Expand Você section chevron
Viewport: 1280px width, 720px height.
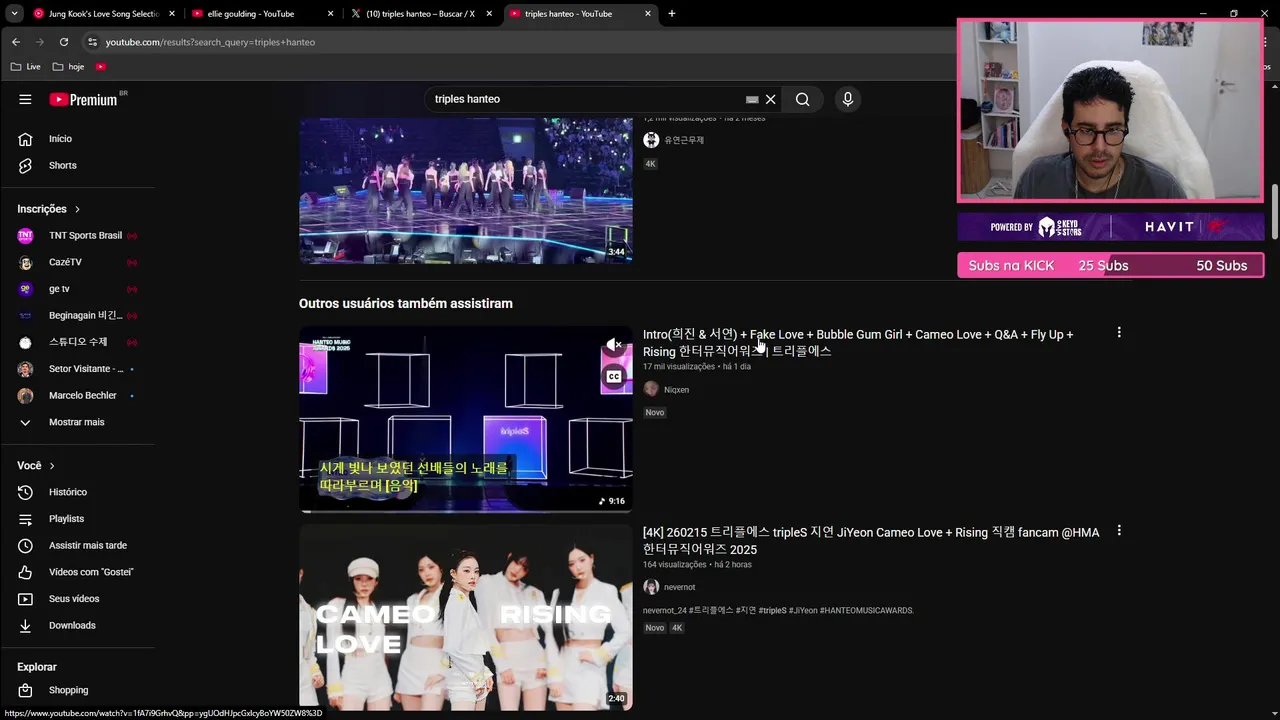[52, 466]
